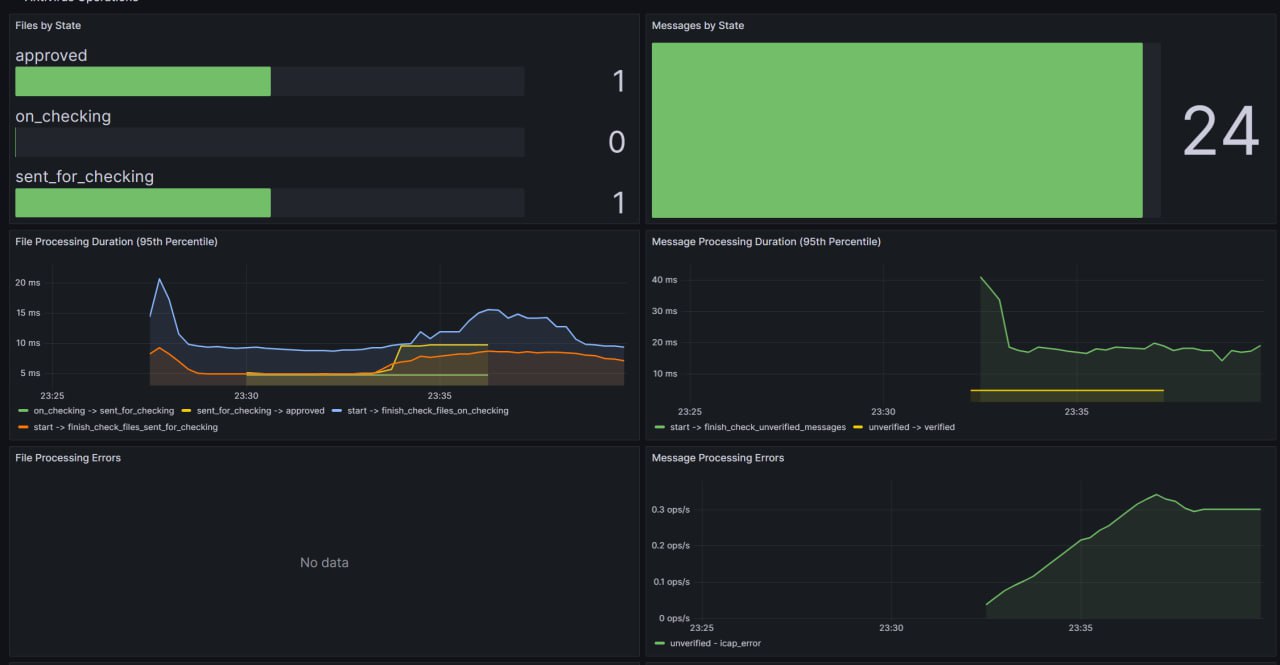Click the 23:30 tick in File Processing Duration chart
Image resolution: width=1280 pixels, height=665 pixels.
tap(246, 395)
